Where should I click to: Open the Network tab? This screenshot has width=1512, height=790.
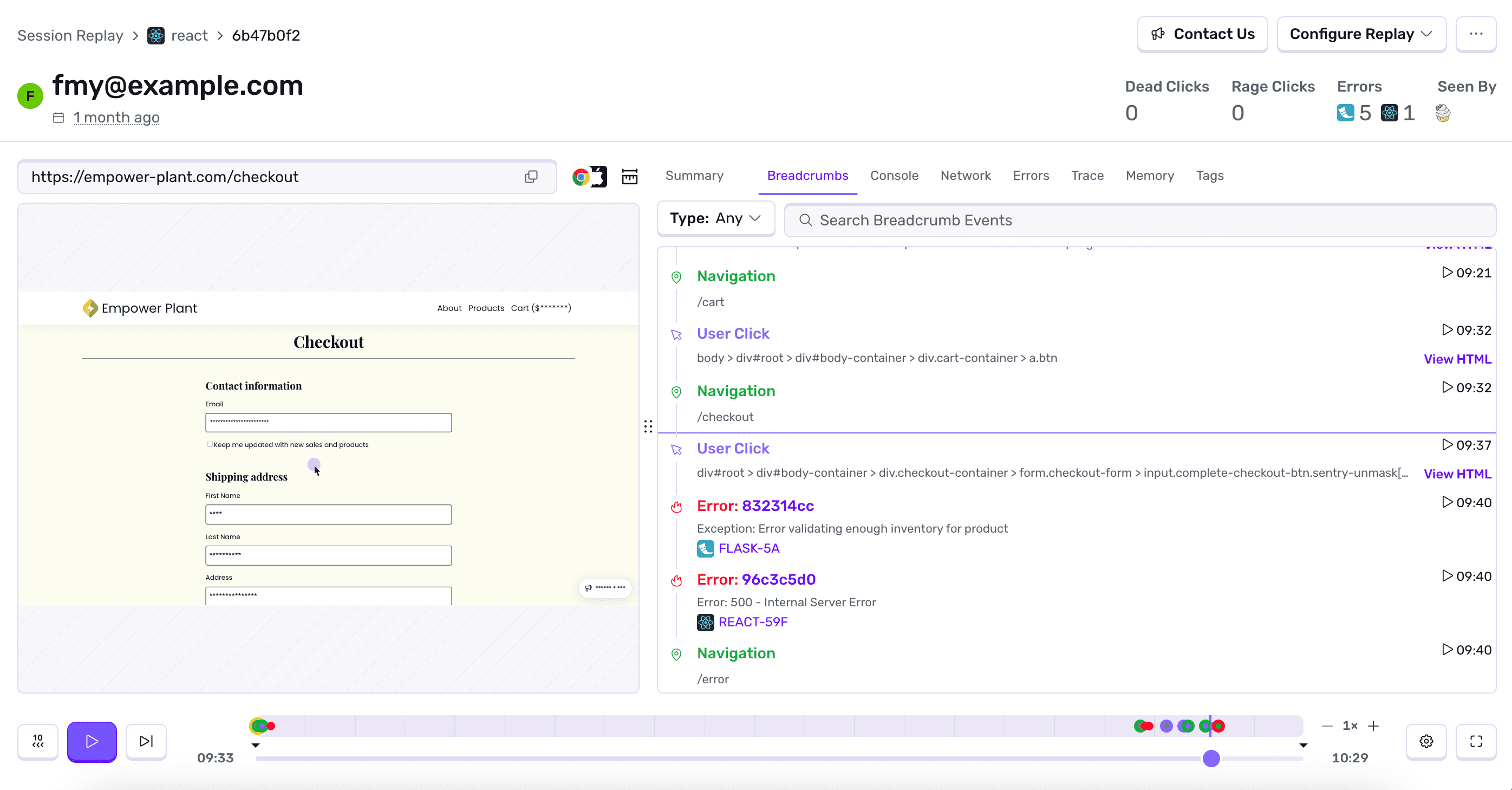966,176
